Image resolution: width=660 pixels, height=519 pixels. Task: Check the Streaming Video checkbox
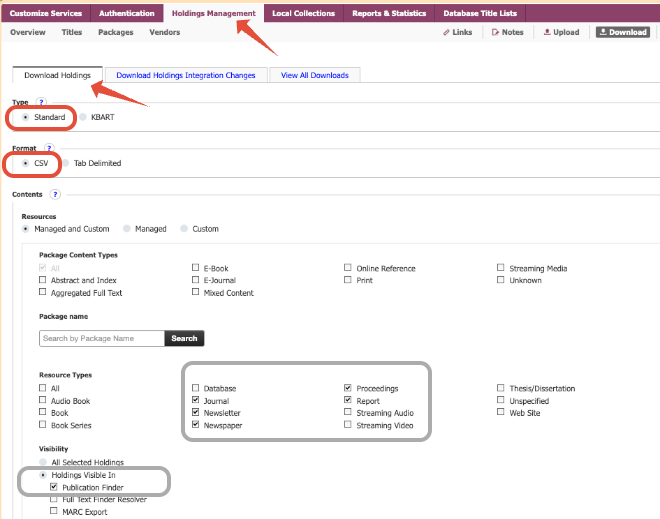(x=348, y=425)
